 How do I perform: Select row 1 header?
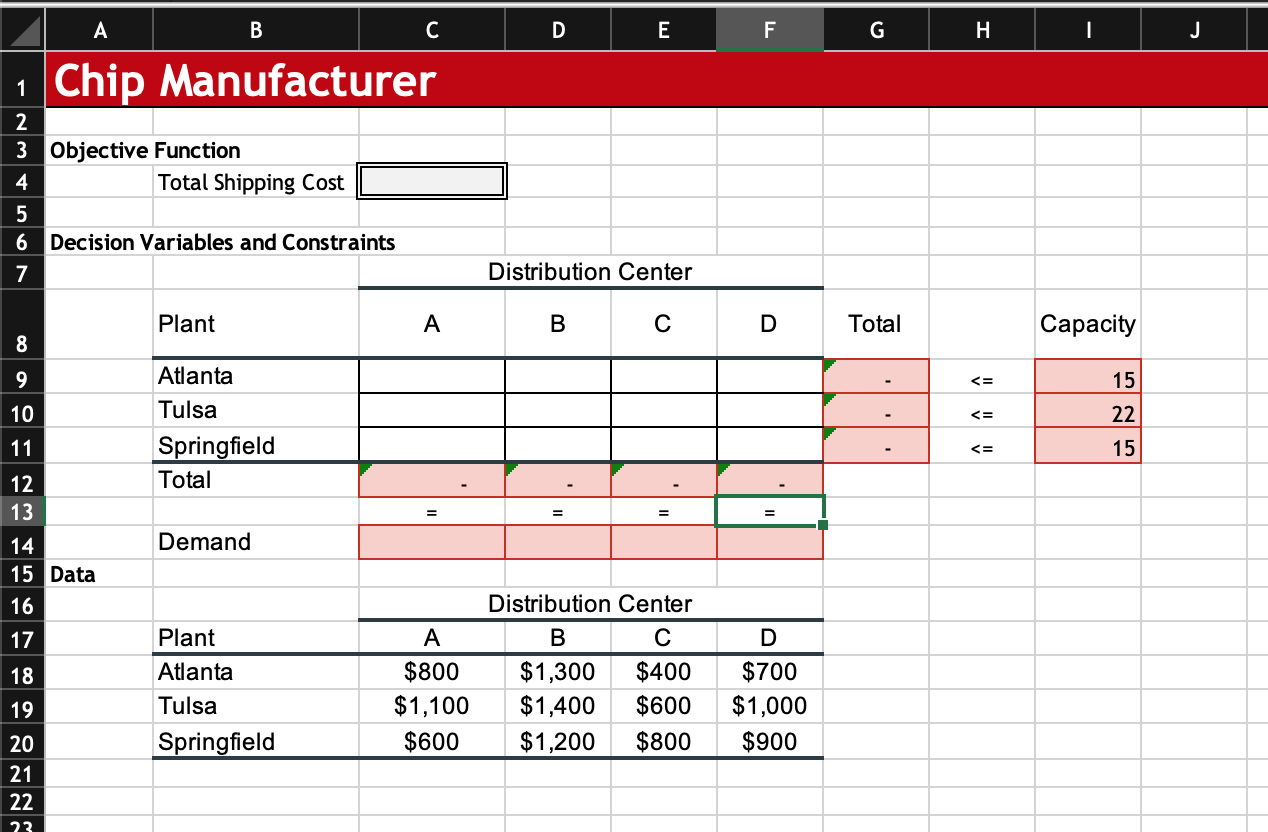coord(22,79)
